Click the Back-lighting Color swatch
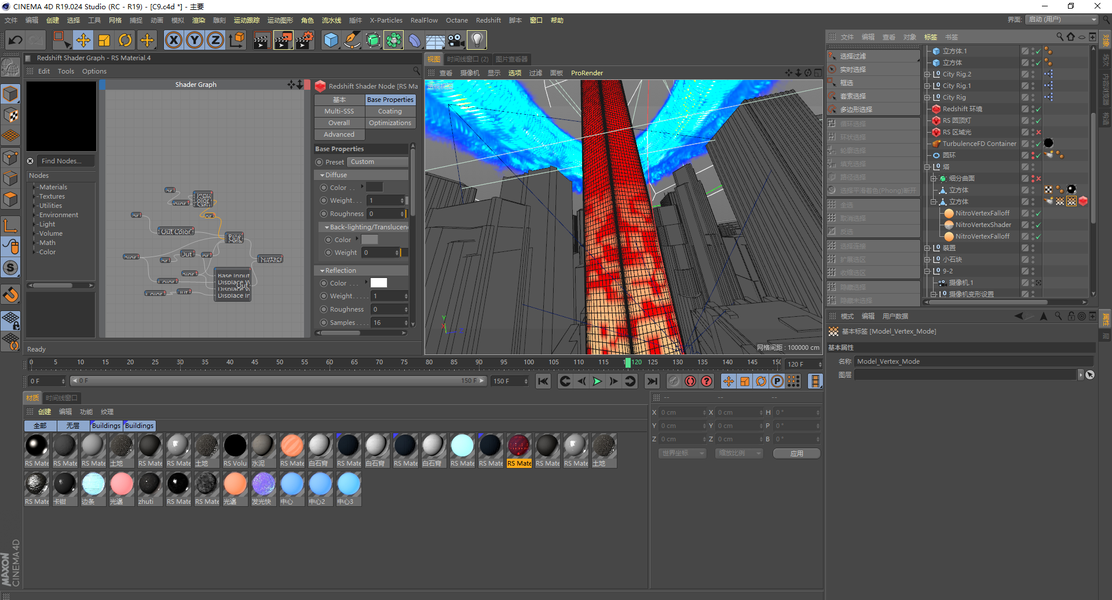 (x=369, y=240)
